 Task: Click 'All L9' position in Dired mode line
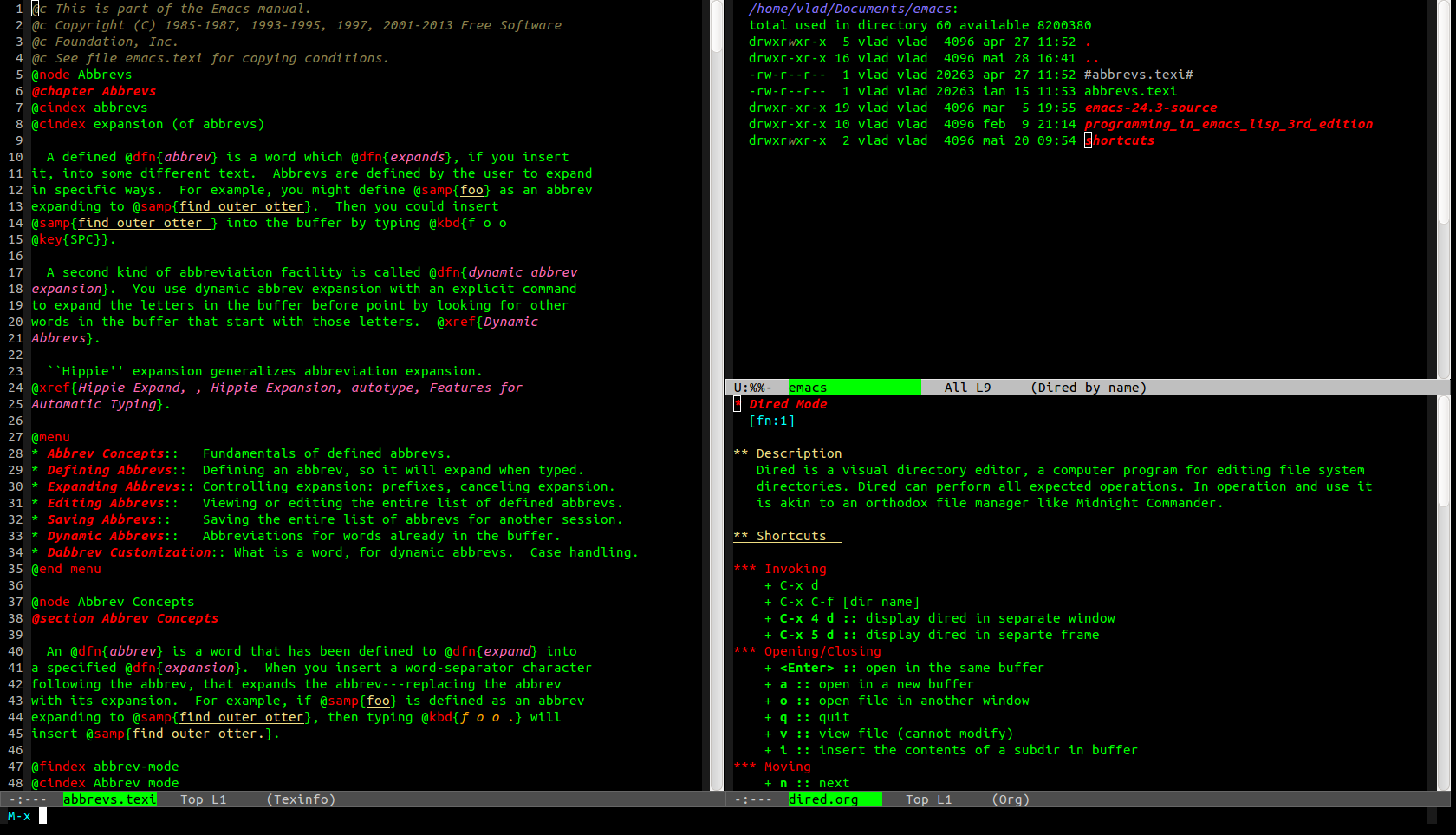point(967,388)
